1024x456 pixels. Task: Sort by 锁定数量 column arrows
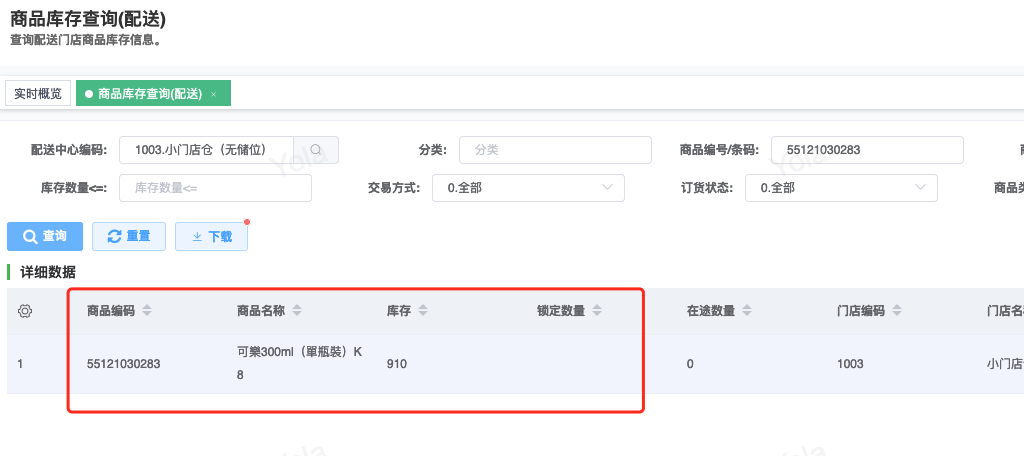click(596, 311)
